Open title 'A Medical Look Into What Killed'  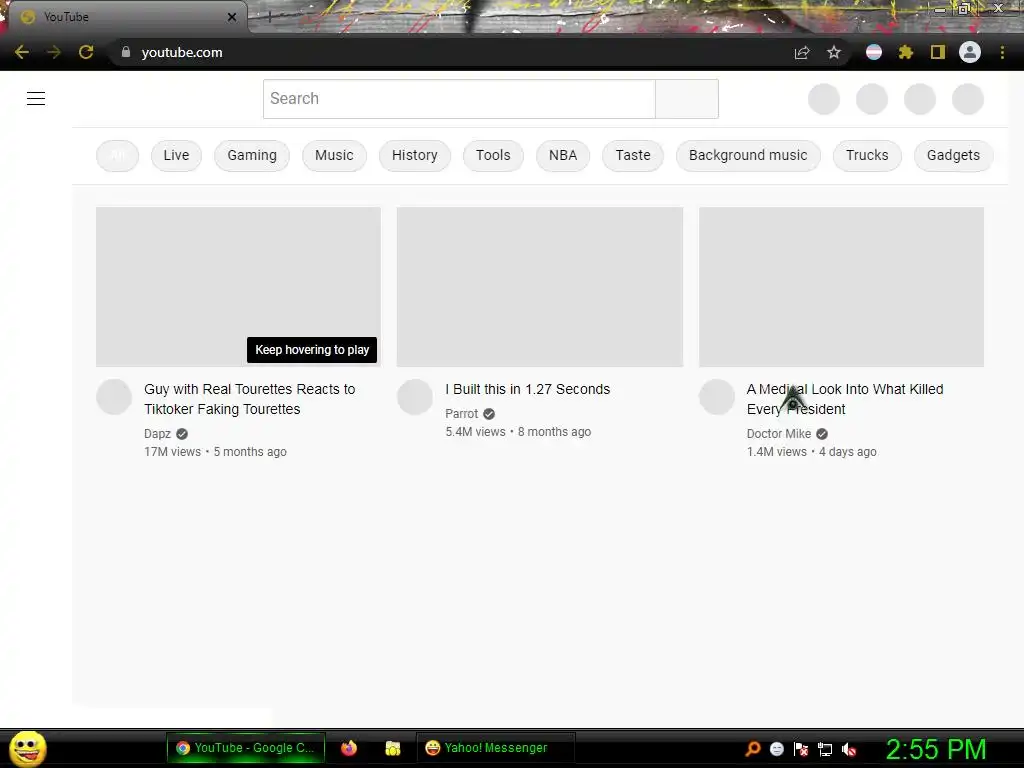(845, 399)
